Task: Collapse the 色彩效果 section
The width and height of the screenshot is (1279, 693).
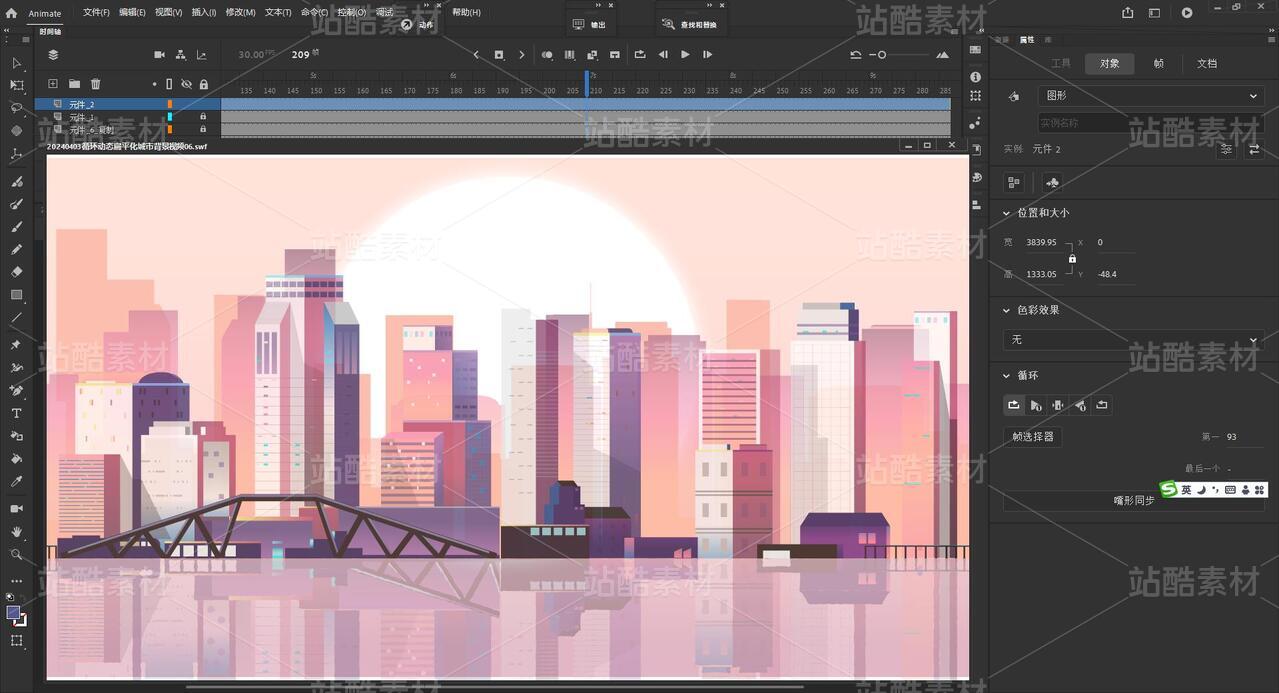Action: pos(1006,310)
